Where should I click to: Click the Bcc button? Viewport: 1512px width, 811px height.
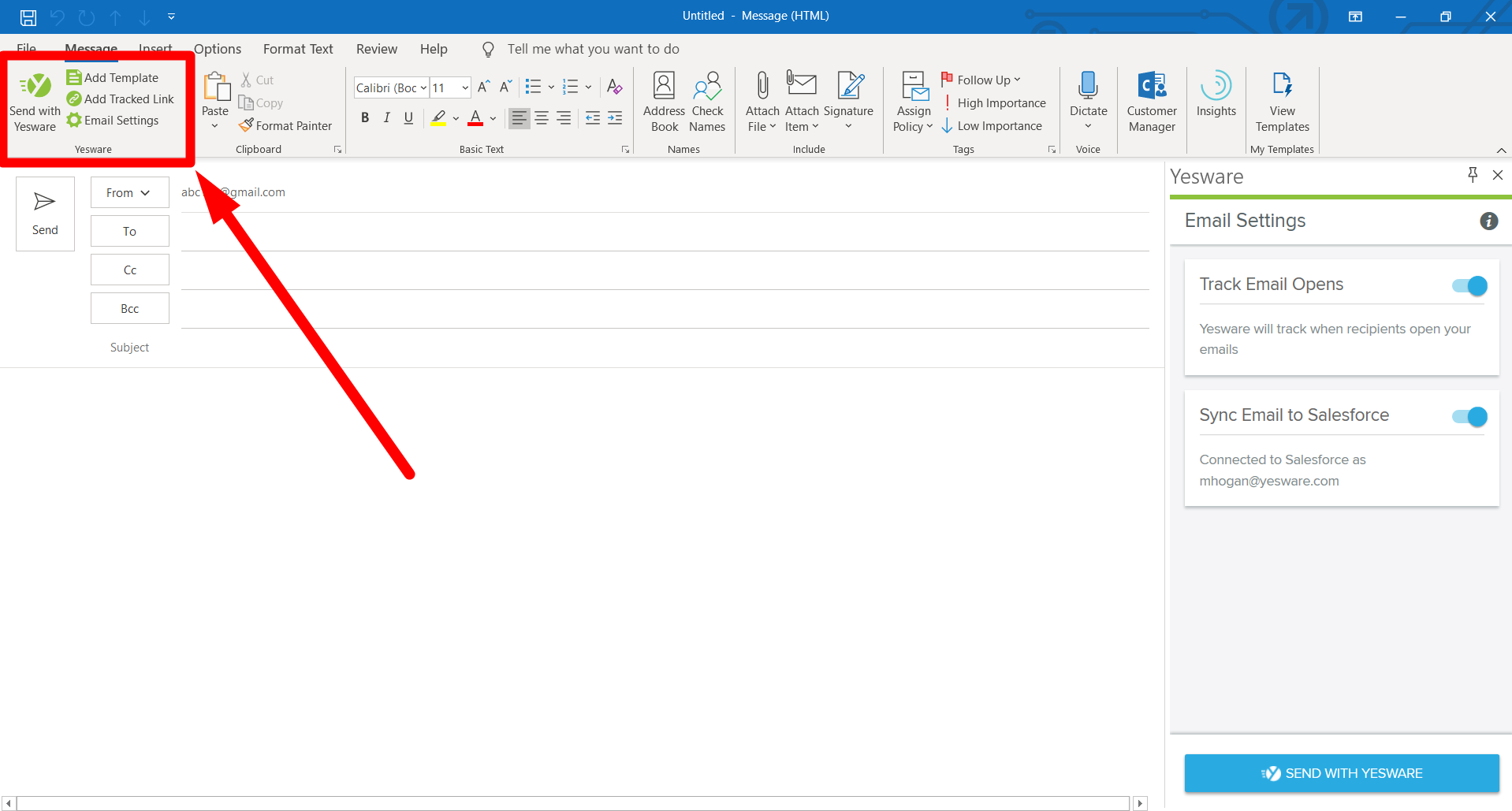[129, 308]
